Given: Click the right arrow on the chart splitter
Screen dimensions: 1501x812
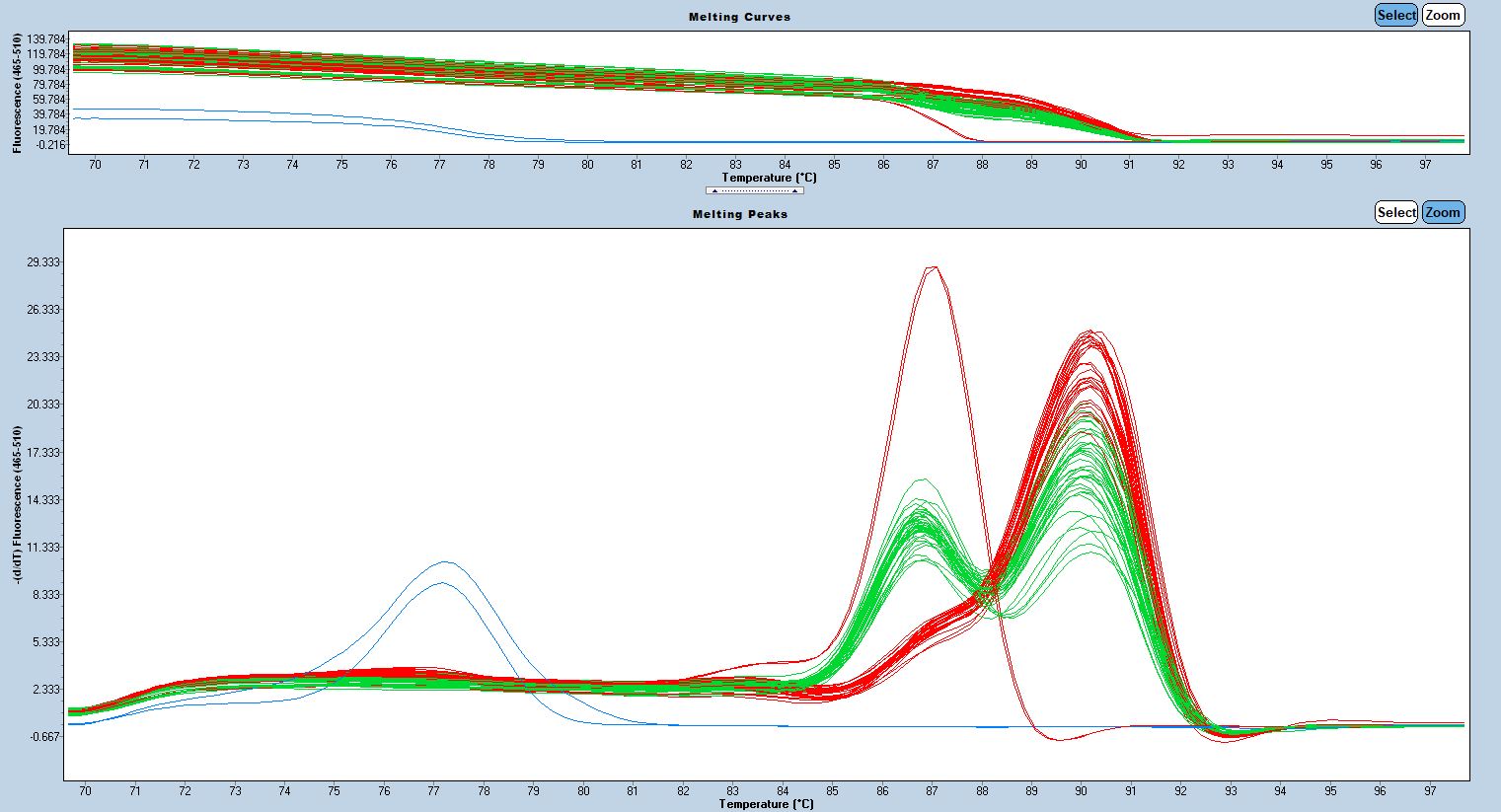Looking at the screenshot, I should click(x=794, y=190).
